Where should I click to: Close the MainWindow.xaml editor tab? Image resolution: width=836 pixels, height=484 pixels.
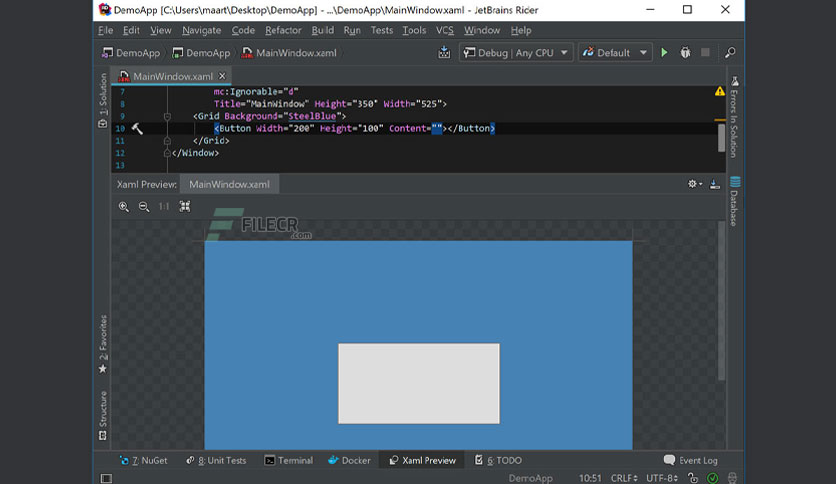222,76
